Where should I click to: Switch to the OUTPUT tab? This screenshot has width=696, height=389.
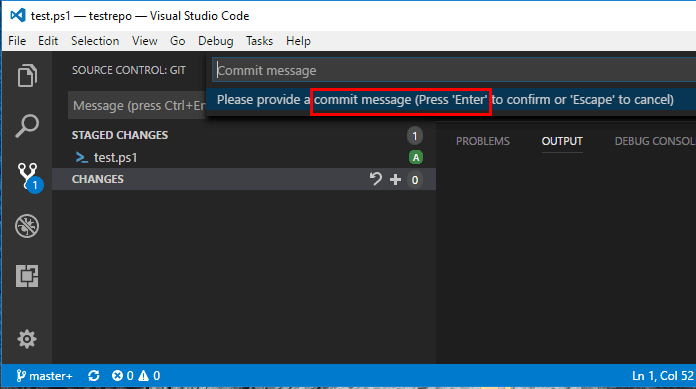tap(562, 141)
